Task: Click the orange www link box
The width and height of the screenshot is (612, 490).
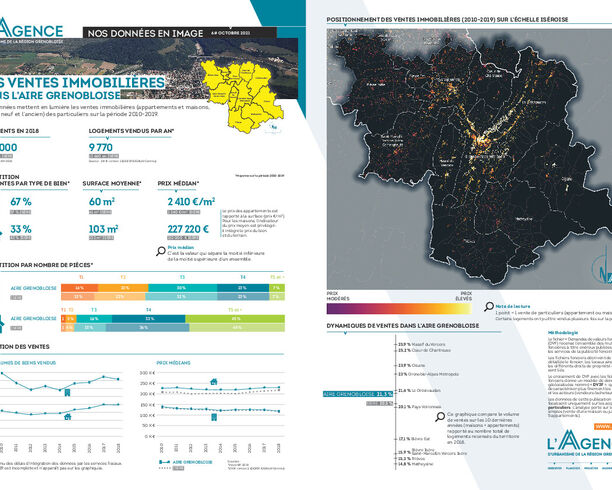Action: tap(603, 426)
